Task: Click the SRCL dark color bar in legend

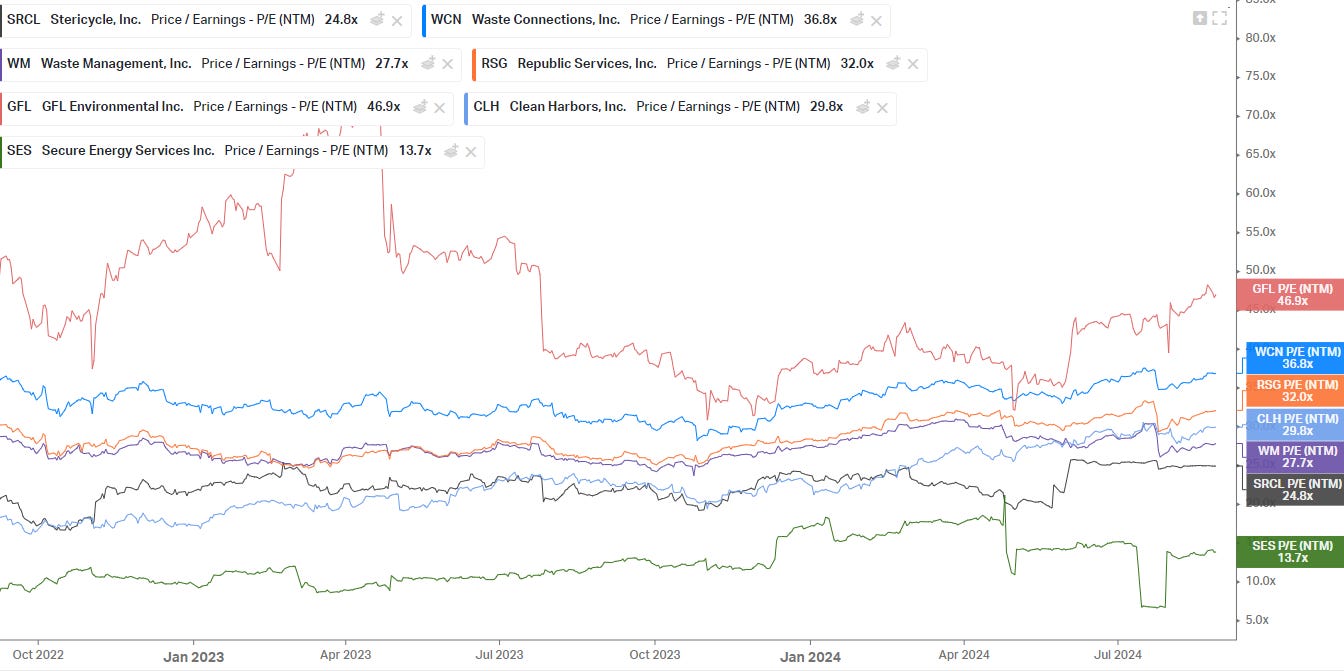Action: pyautogui.click(x=1, y=20)
